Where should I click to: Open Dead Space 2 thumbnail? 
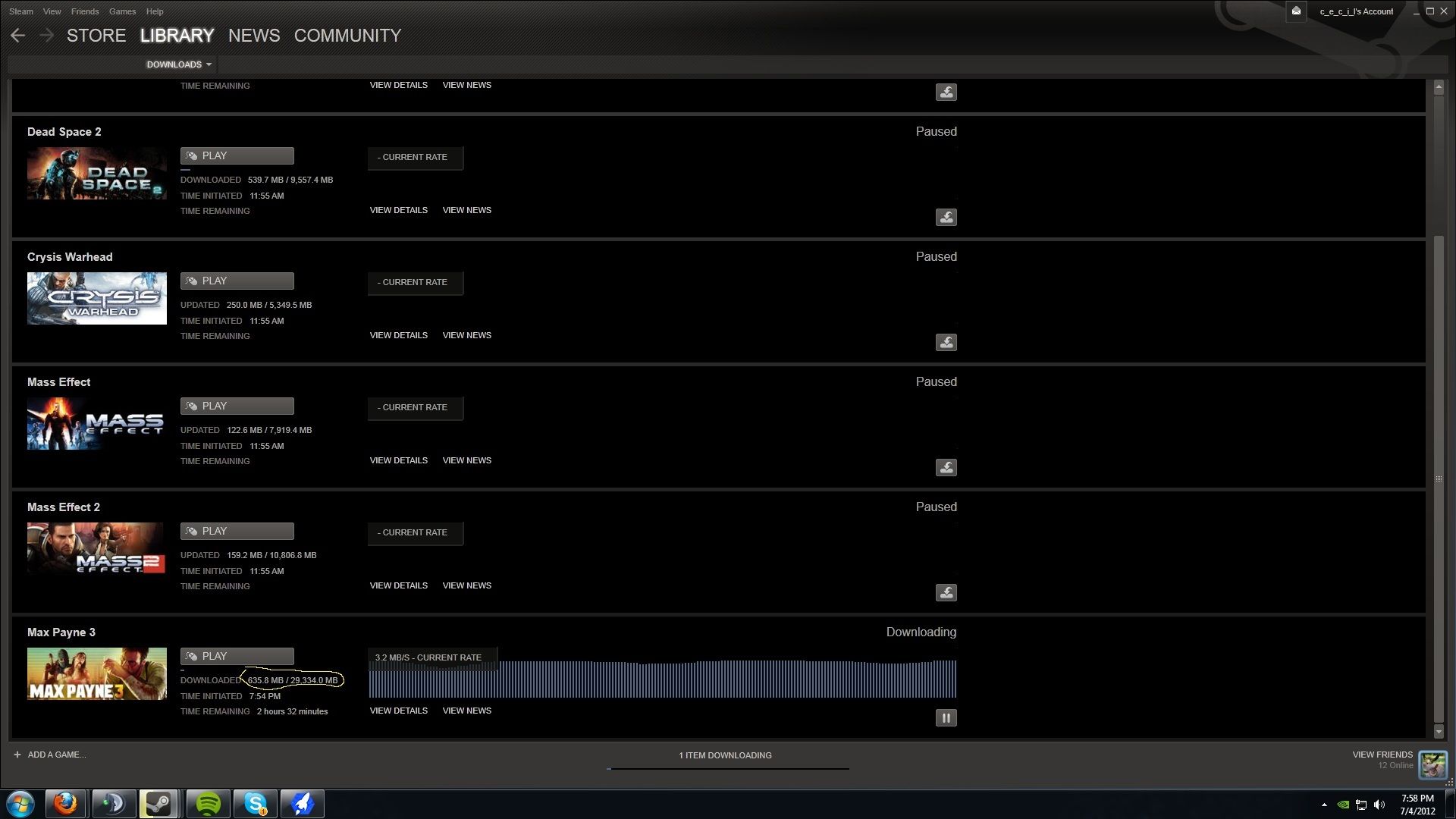97,173
